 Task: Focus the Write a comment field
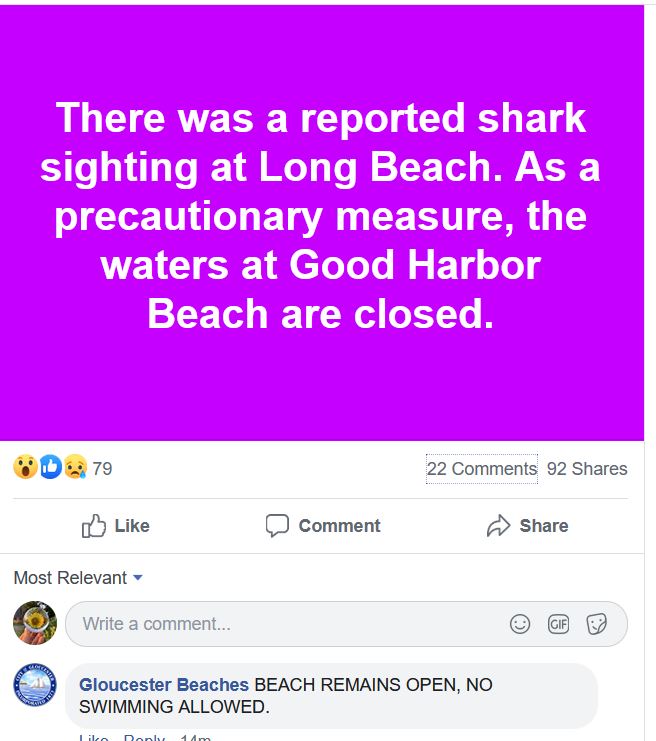[x=290, y=624]
